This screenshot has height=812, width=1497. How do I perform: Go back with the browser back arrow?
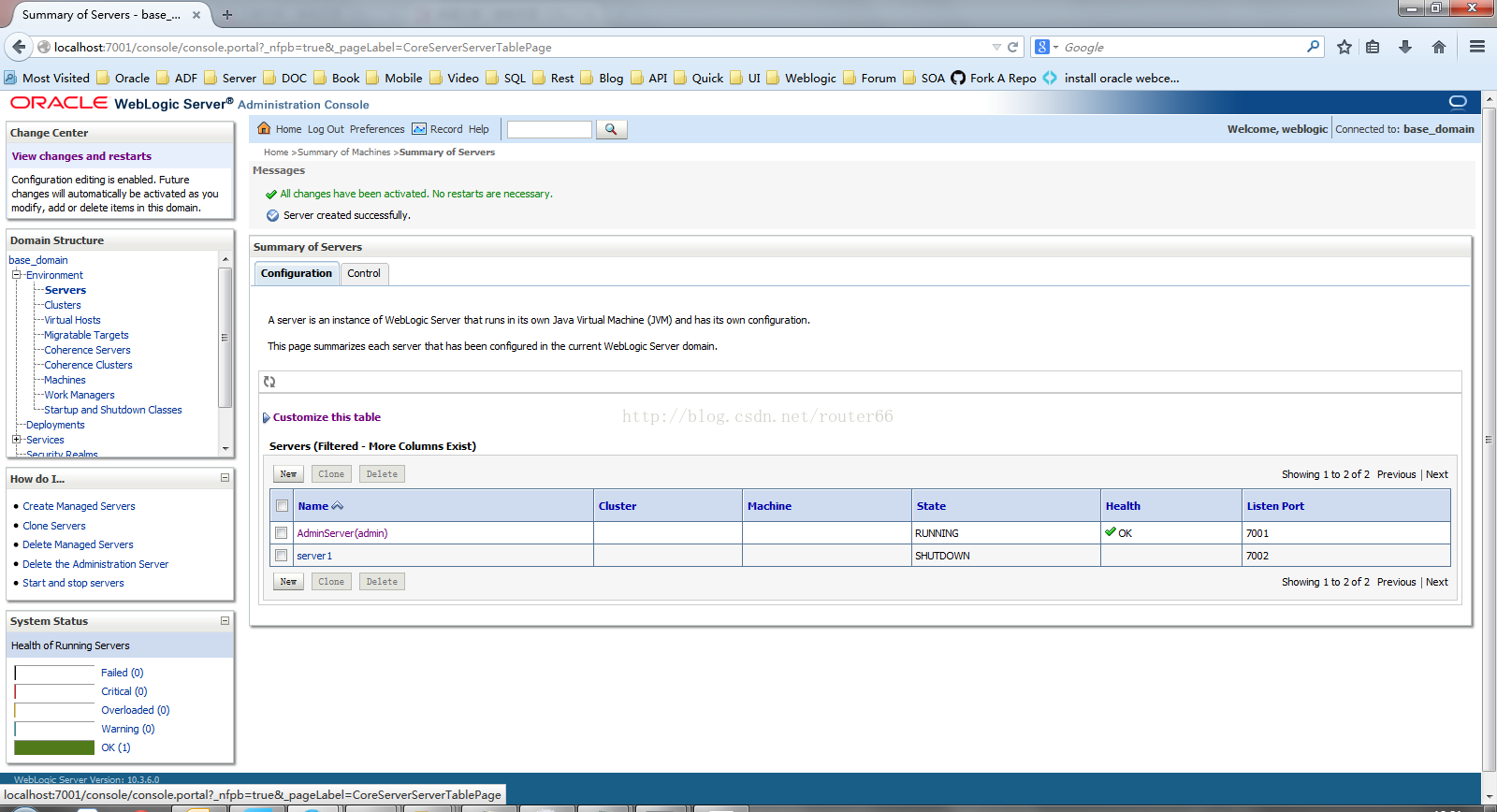click(x=19, y=47)
